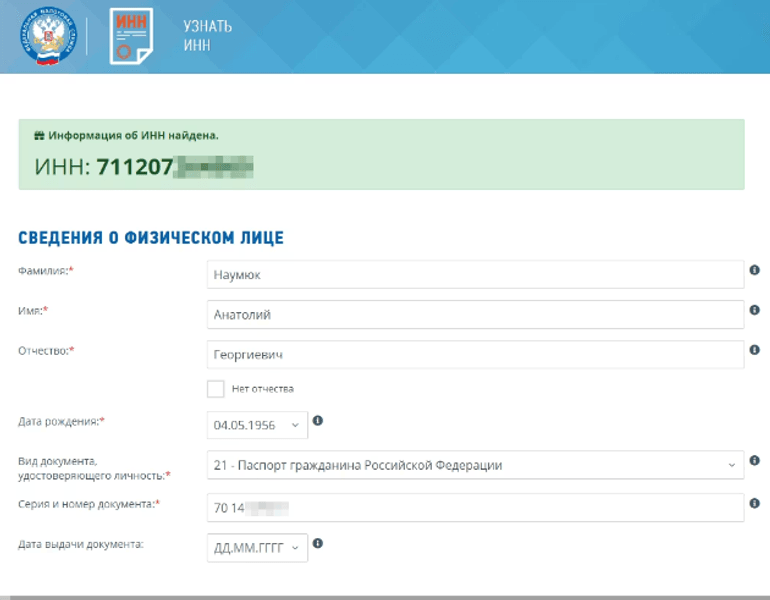The image size is (770, 600).
Task: Click into the Имя input field
Action: point(475,314)
